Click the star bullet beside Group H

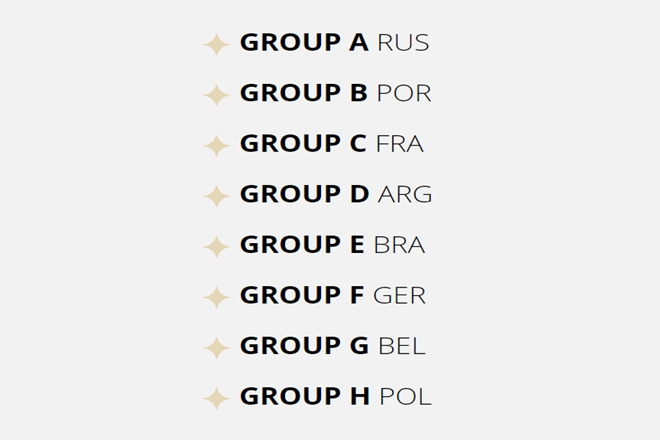(x=216, y=398)
